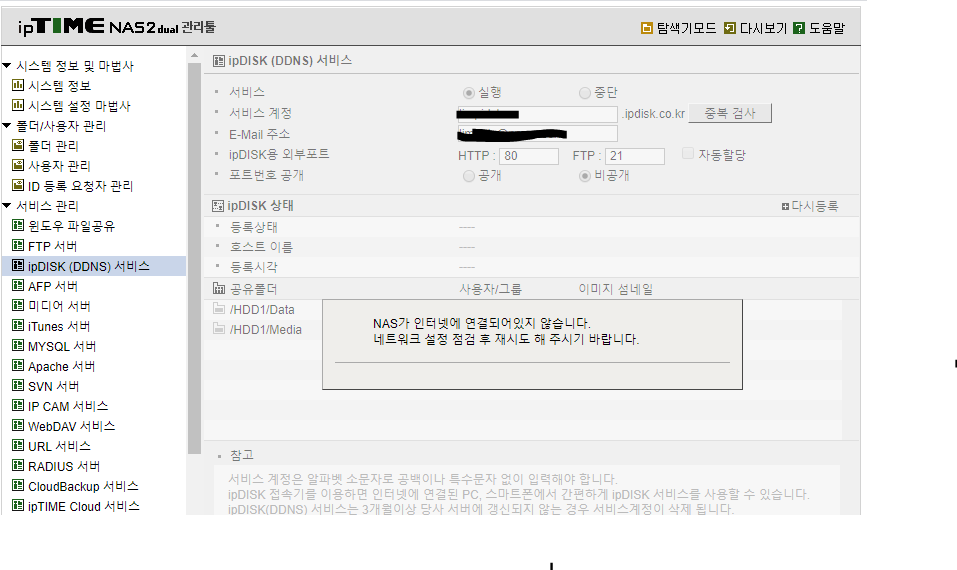
Task: Click the icon beside Apache 서버
Action: tap(18, 366)
